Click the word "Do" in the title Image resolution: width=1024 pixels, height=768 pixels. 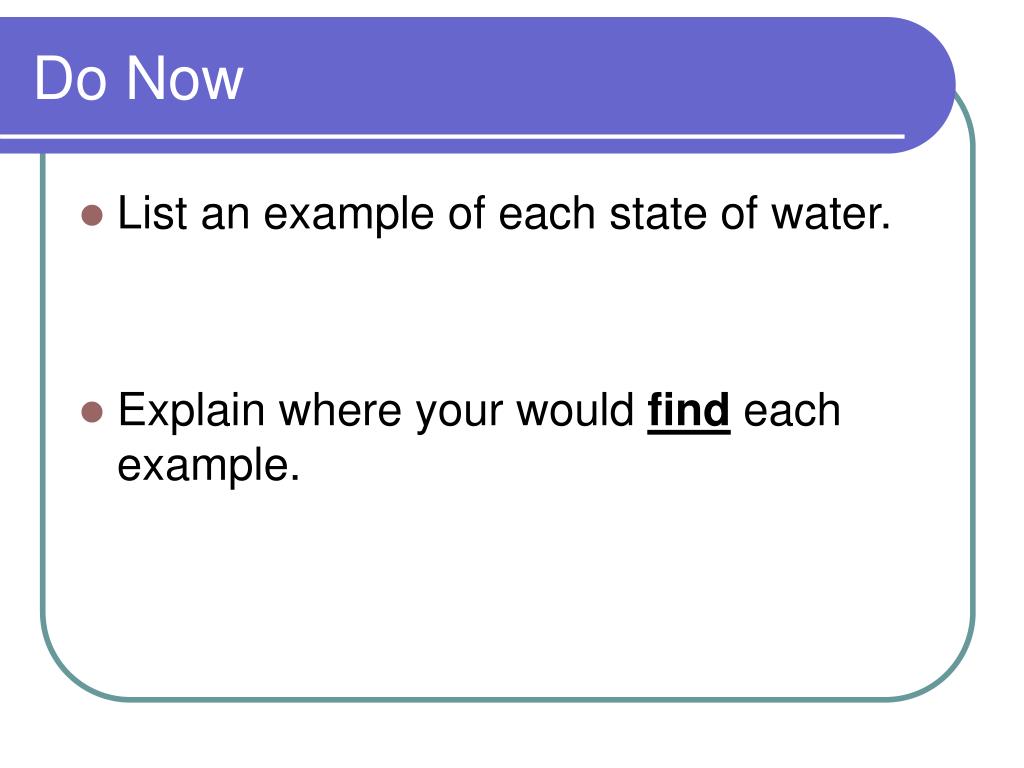70,78
